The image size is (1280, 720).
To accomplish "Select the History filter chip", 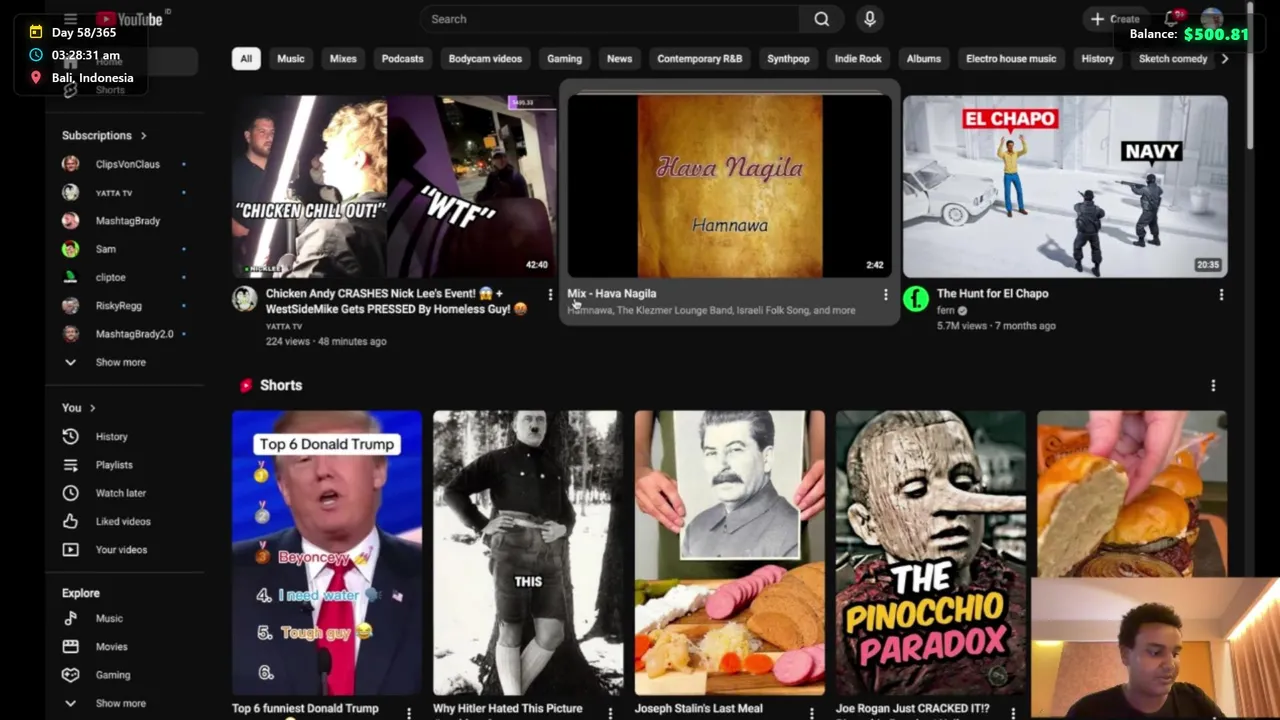I will 1097,58.
